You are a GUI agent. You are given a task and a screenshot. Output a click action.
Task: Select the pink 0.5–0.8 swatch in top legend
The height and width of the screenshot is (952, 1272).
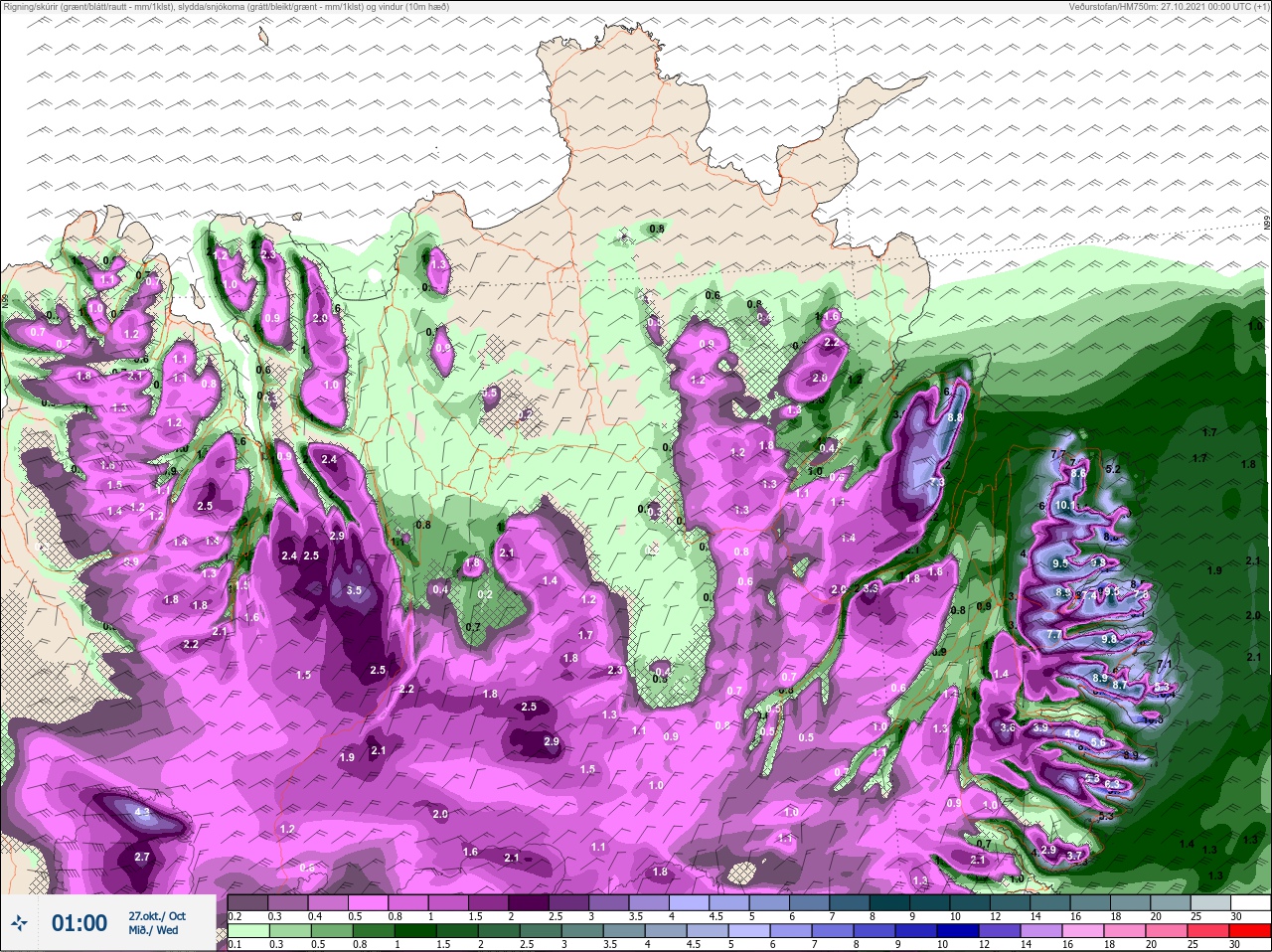click(369, 902)
